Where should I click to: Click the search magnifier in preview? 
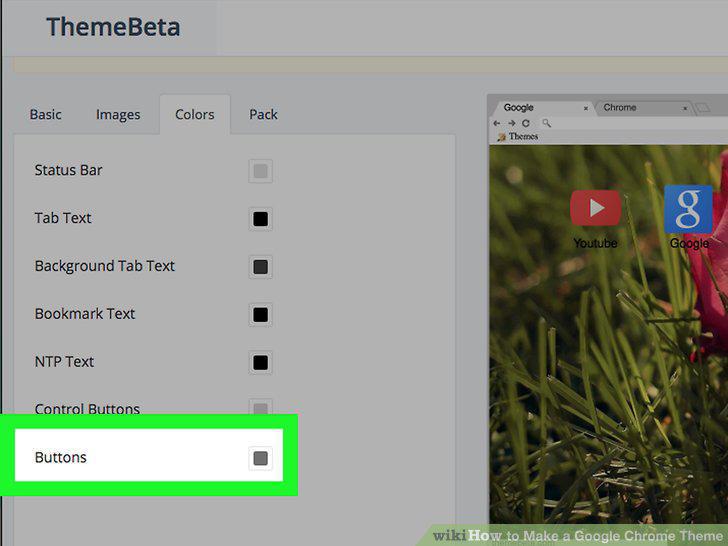click(x=546, y=123)
